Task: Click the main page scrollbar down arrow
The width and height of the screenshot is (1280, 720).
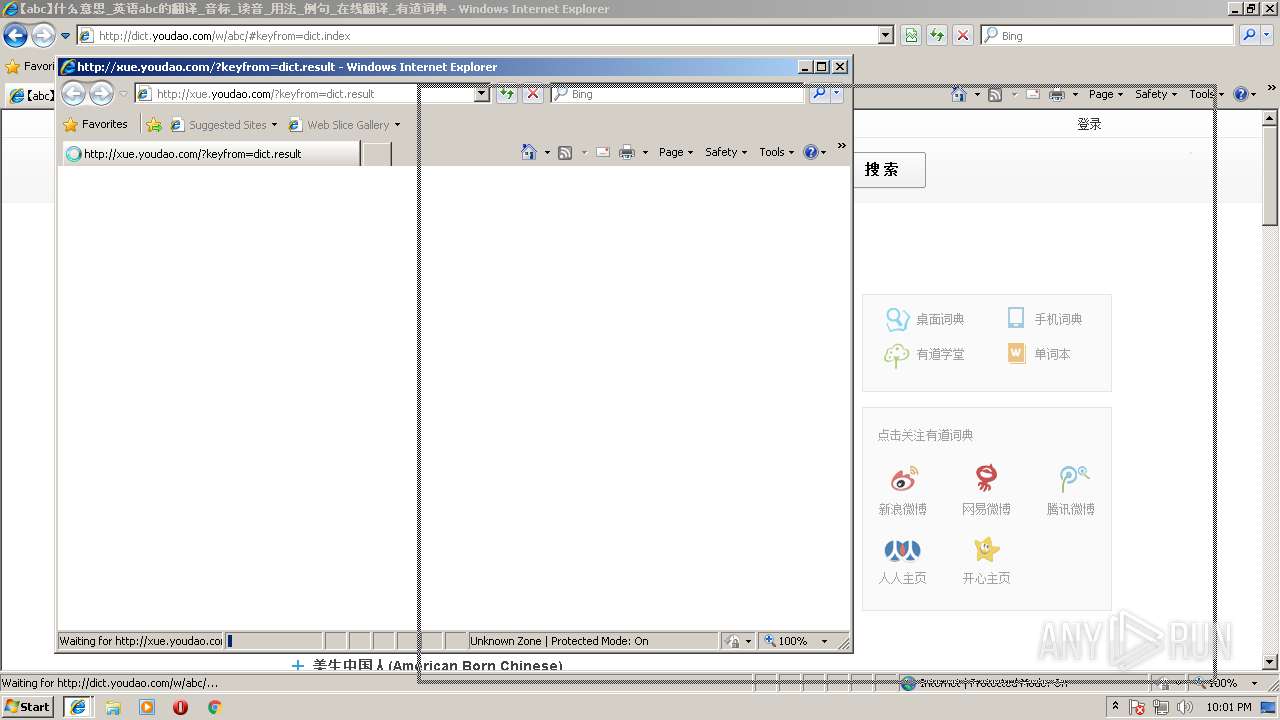Action: pyautogui.click(x=1270, y=662)
